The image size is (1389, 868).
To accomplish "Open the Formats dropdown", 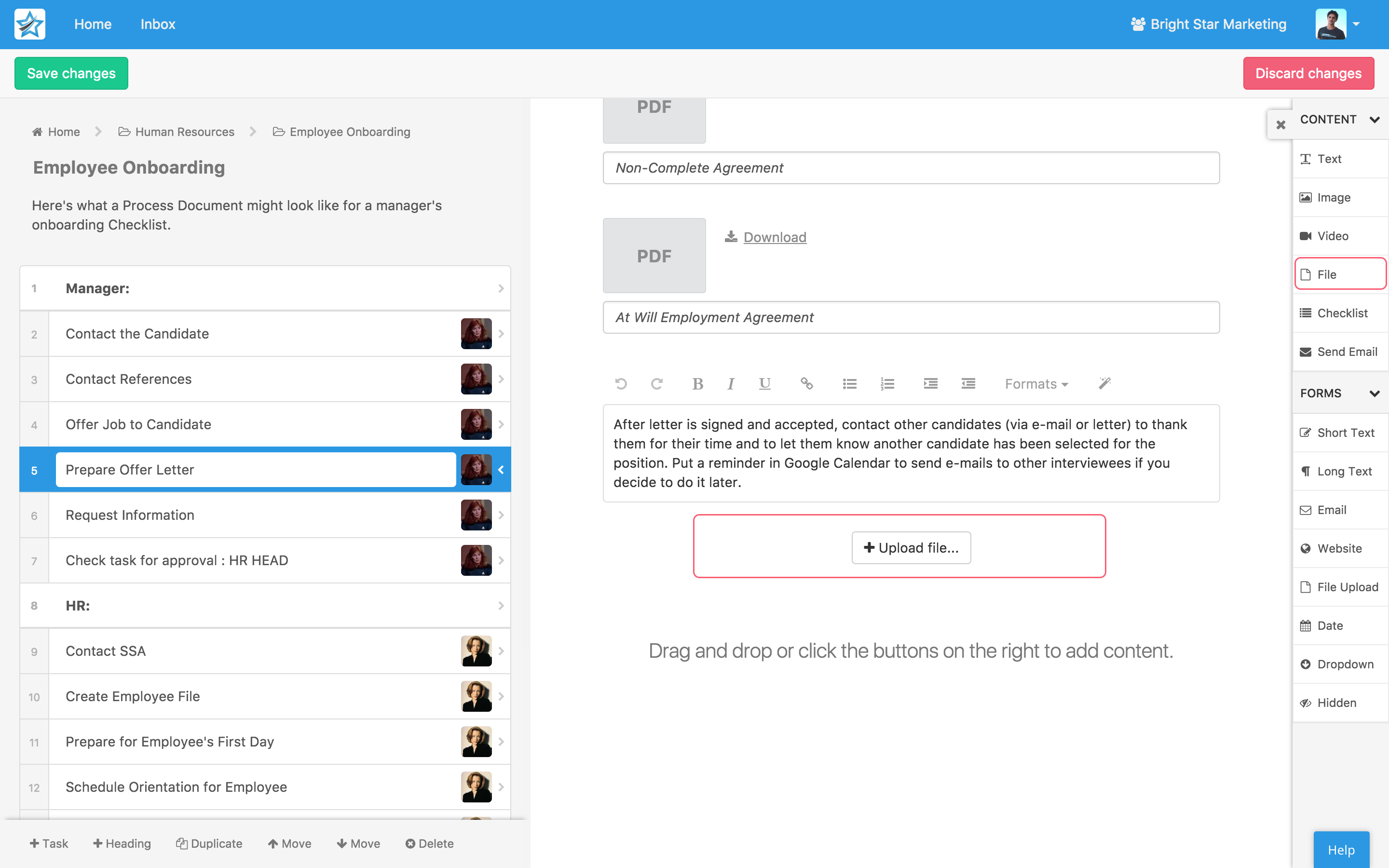I will (x=1036, y=383).
